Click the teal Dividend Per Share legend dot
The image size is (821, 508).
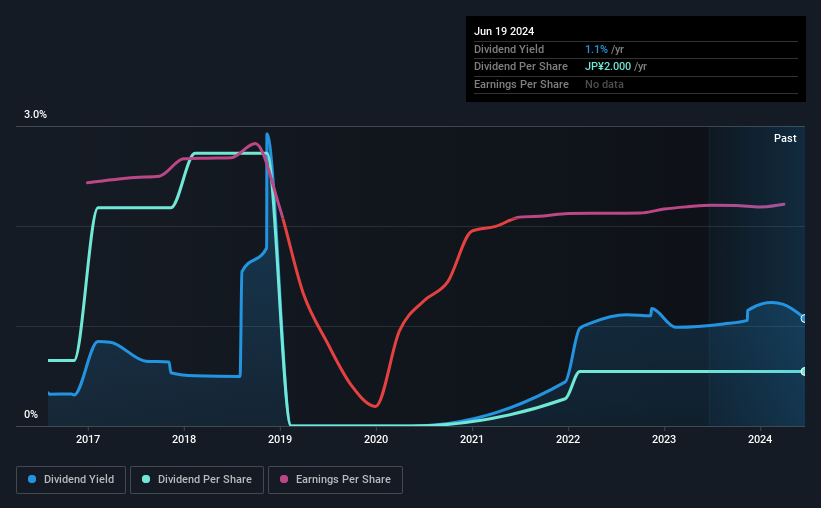pos(146,479)
